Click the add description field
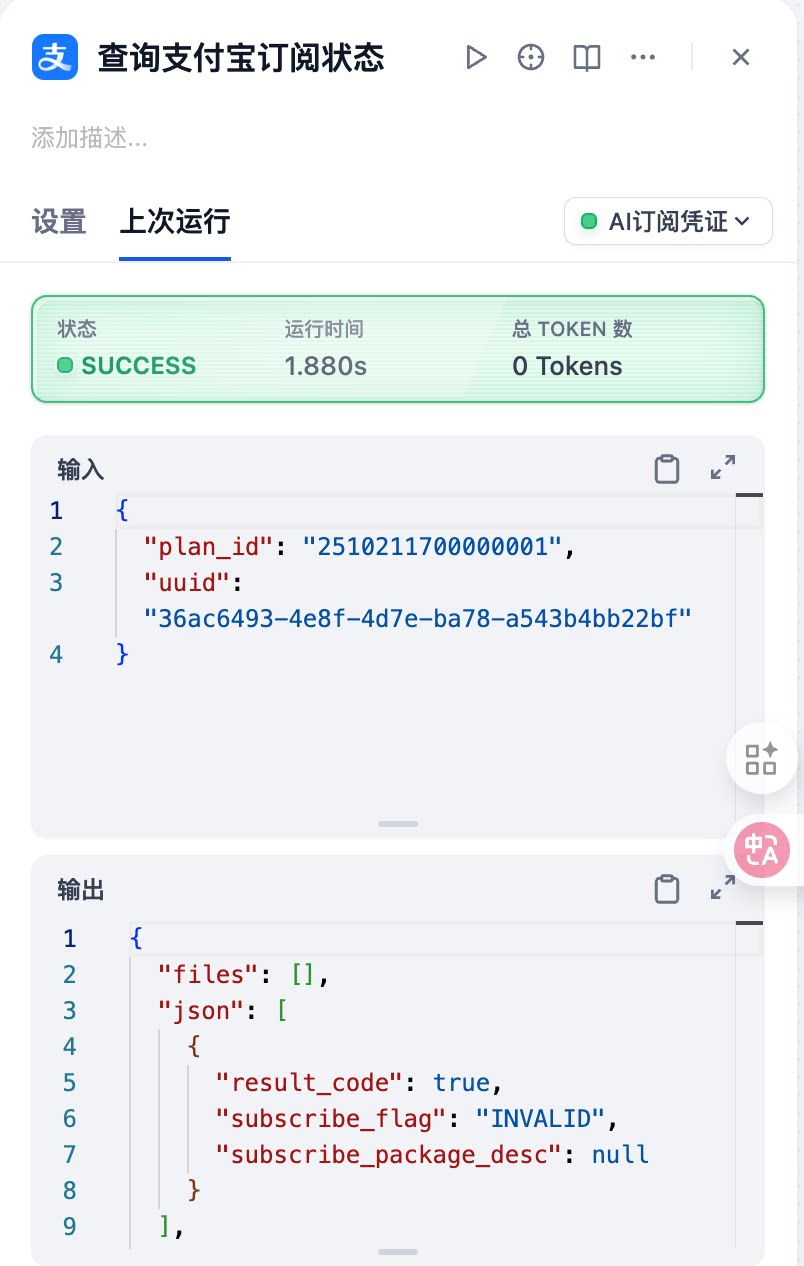Image resolution: width=804 pixels, height=1266 pixels. click(x=90, y=138)
